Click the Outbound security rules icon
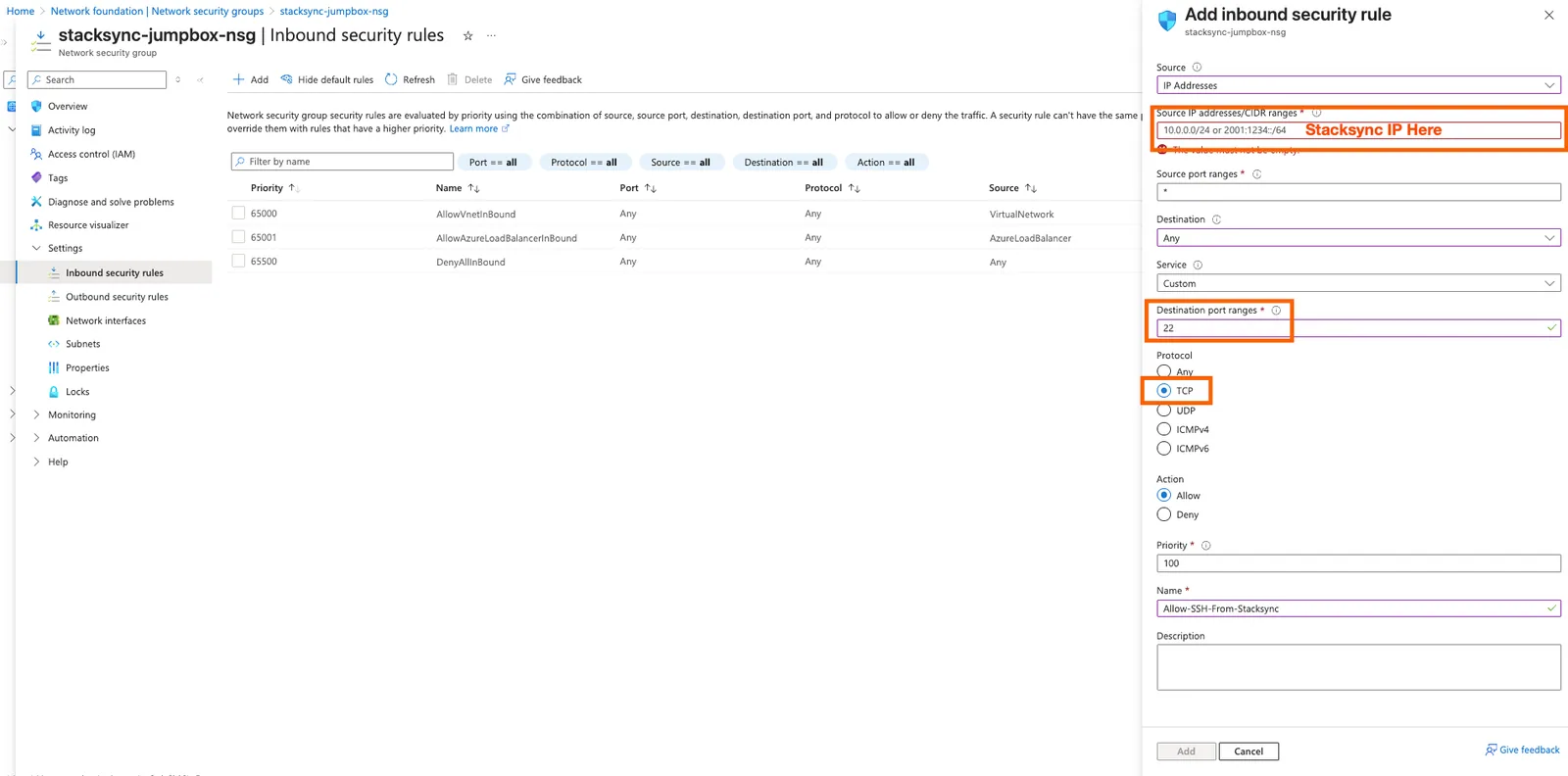Image resolution: width=1568 pixels, height=776 pixels. click(54, 296)
